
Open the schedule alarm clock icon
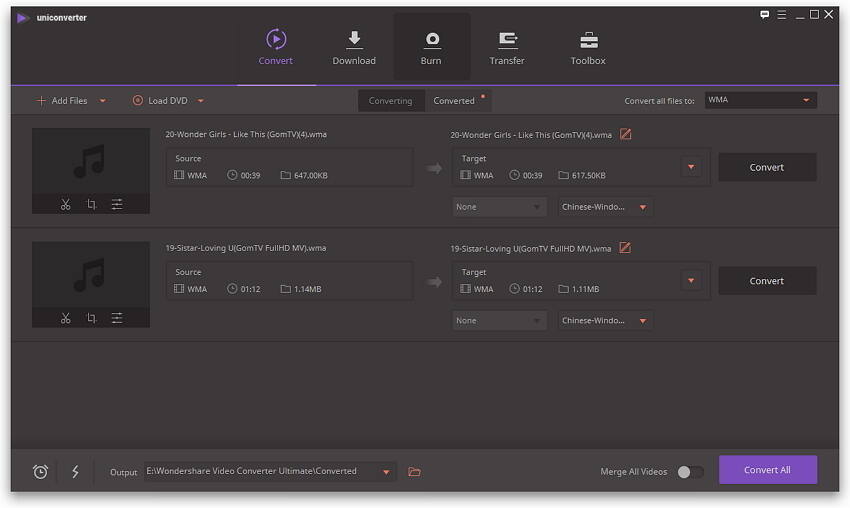tap(40, 472)
